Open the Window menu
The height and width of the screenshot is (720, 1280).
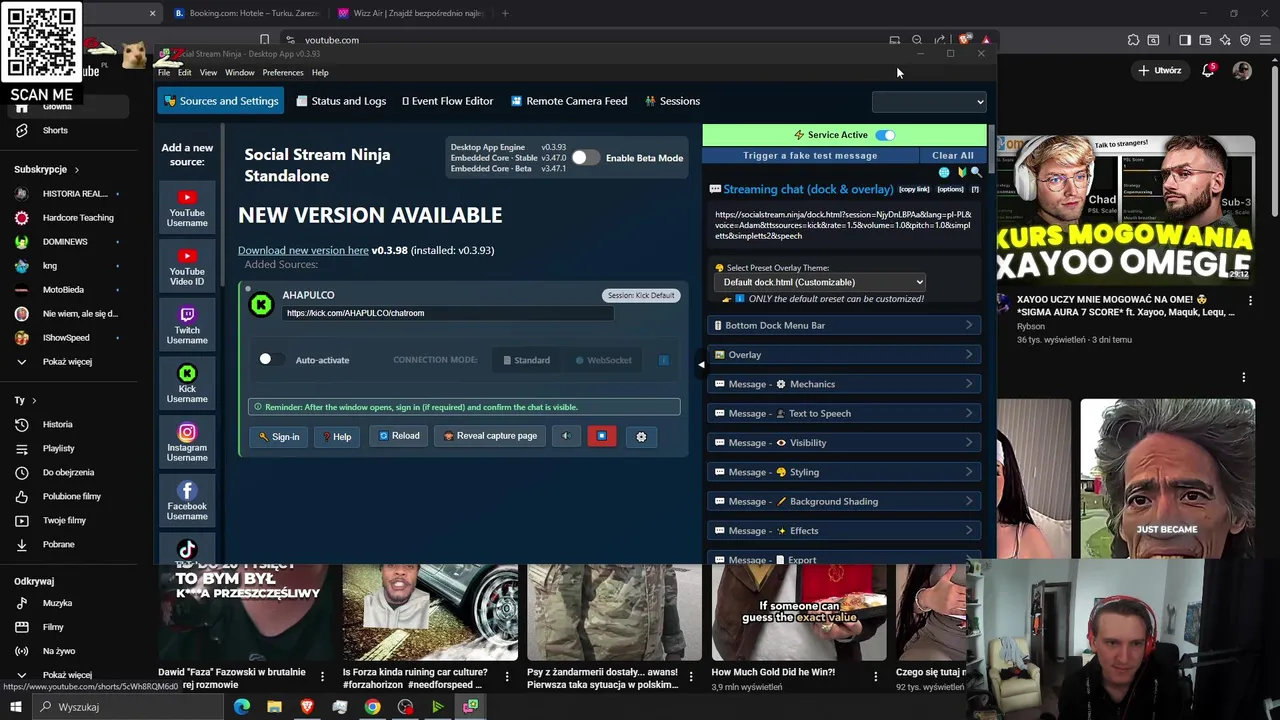tap(240, 72)
